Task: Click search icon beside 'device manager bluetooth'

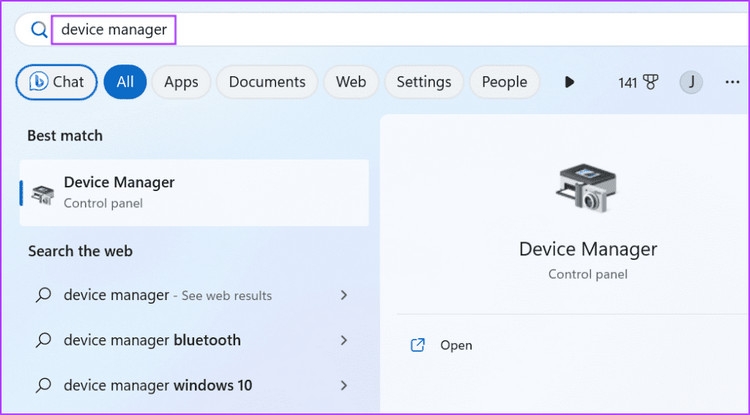Action: coord(44,340)
